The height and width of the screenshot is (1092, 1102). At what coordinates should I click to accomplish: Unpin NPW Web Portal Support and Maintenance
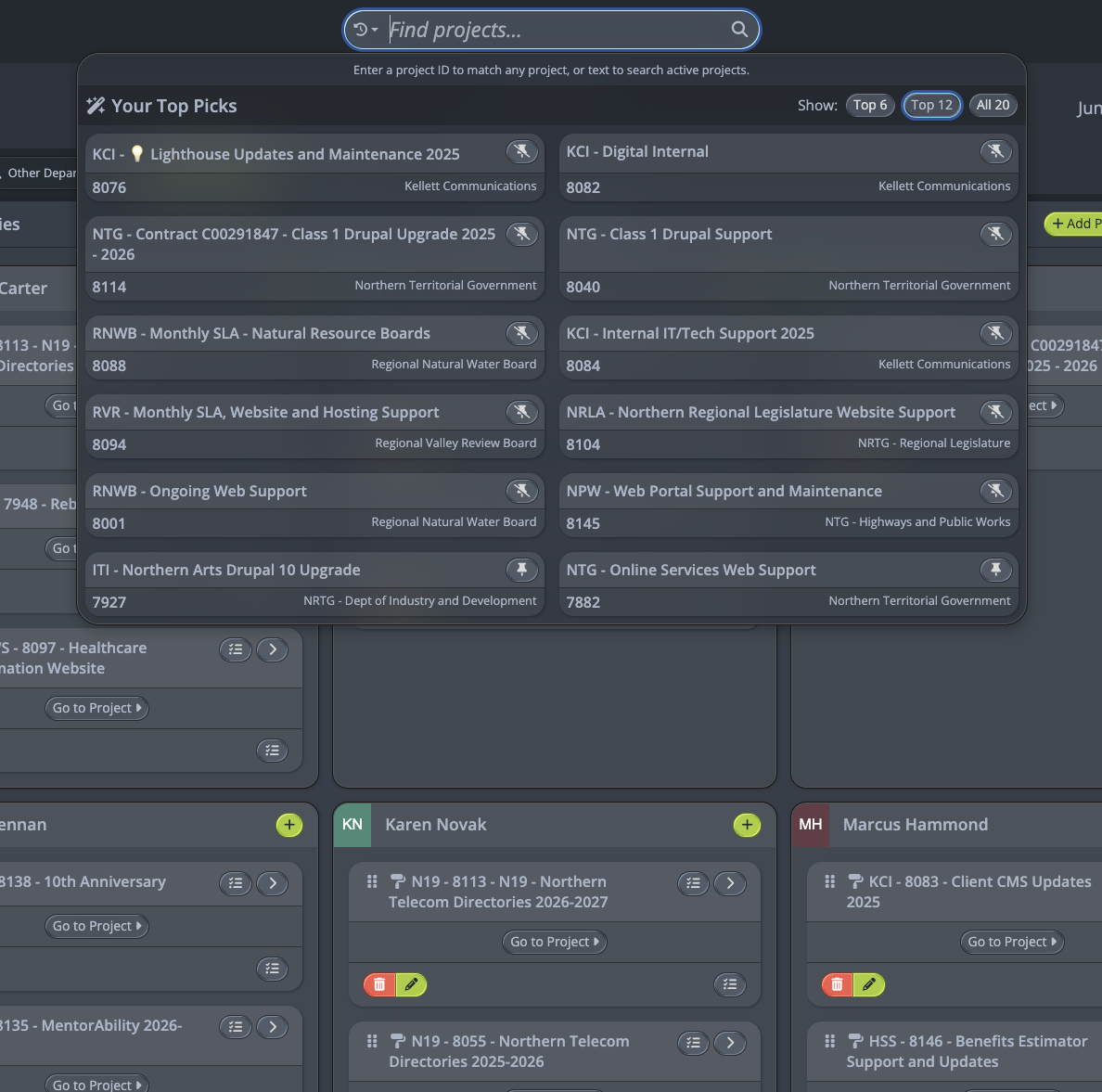pyautogui.click(x=995, y=491)
